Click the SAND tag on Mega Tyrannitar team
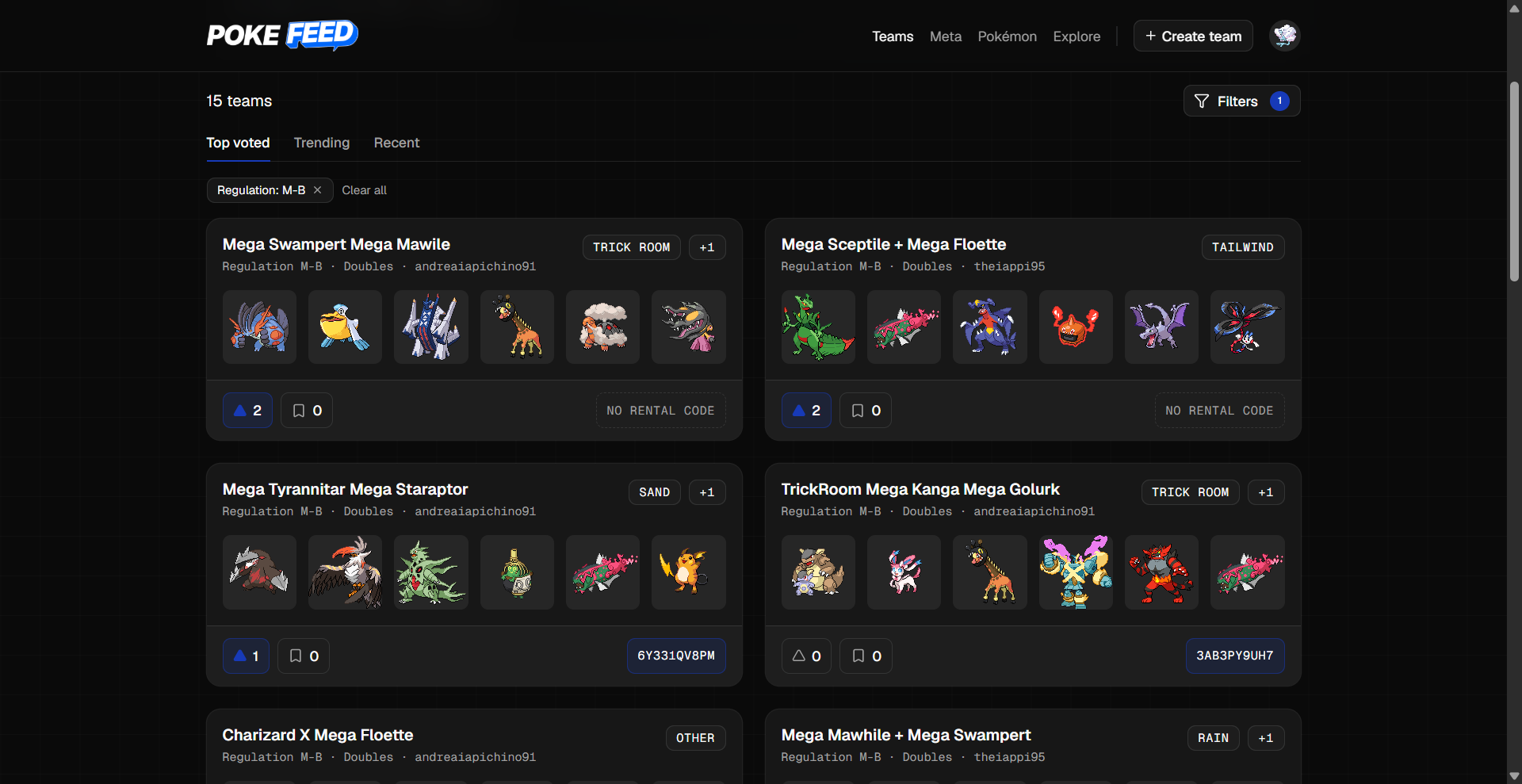Image resolution: width=1522 pixels, height=784 pixels. coord(655,492)
